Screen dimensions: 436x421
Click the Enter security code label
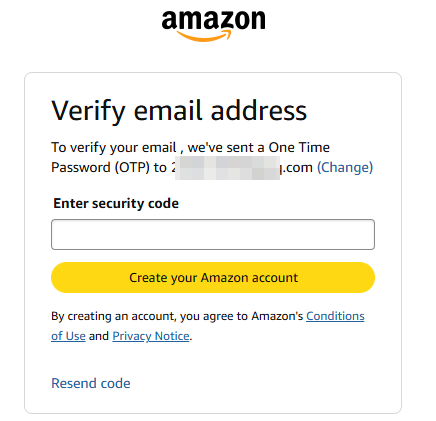click(116, 203)
